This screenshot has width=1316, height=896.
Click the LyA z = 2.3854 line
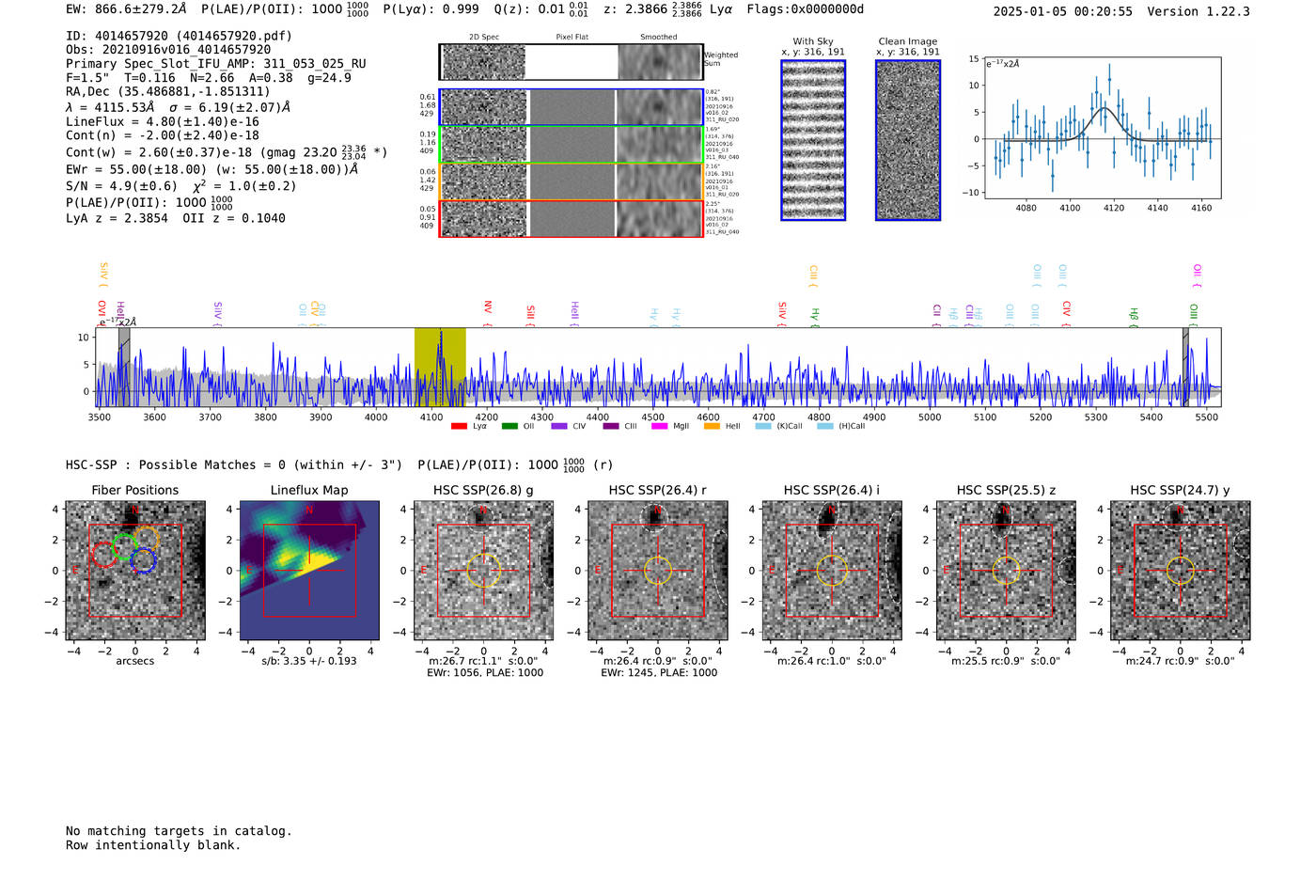176,218
